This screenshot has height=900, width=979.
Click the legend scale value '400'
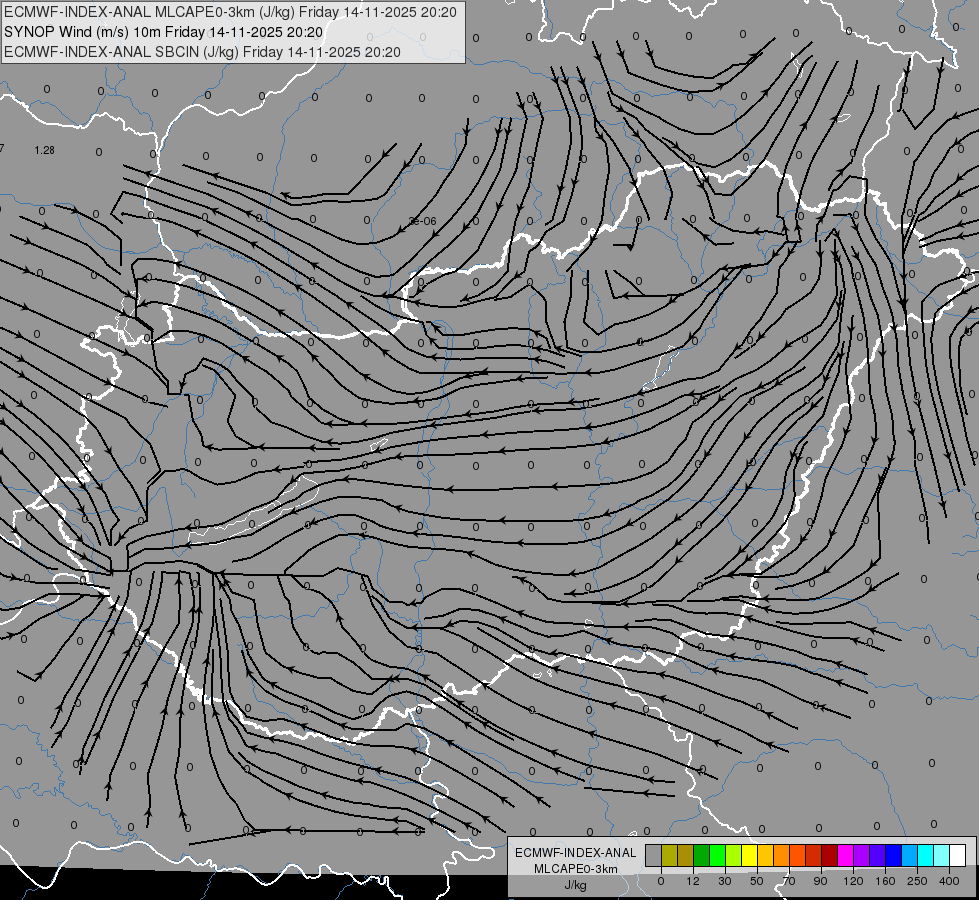point(949,882)
